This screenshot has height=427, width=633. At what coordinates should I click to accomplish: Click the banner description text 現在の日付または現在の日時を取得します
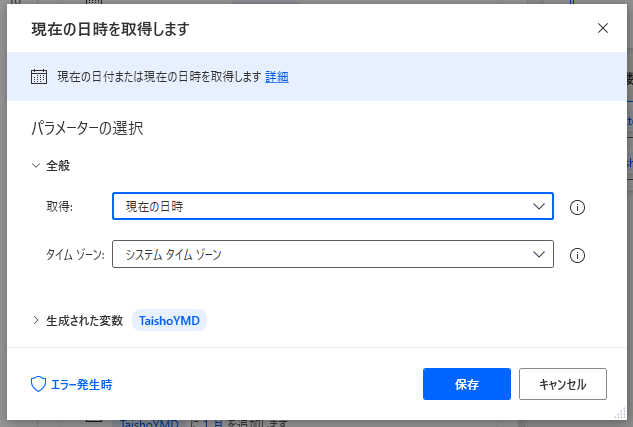(x=159, y=77)
